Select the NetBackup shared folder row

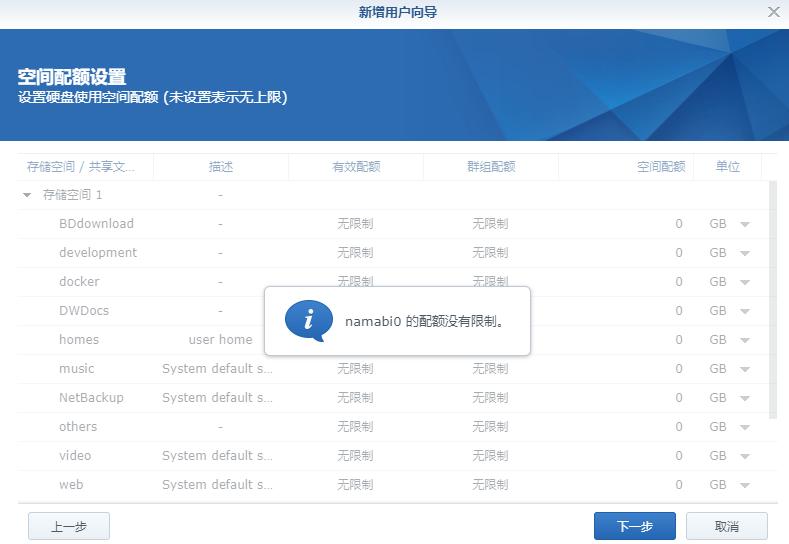coord(393,398)
